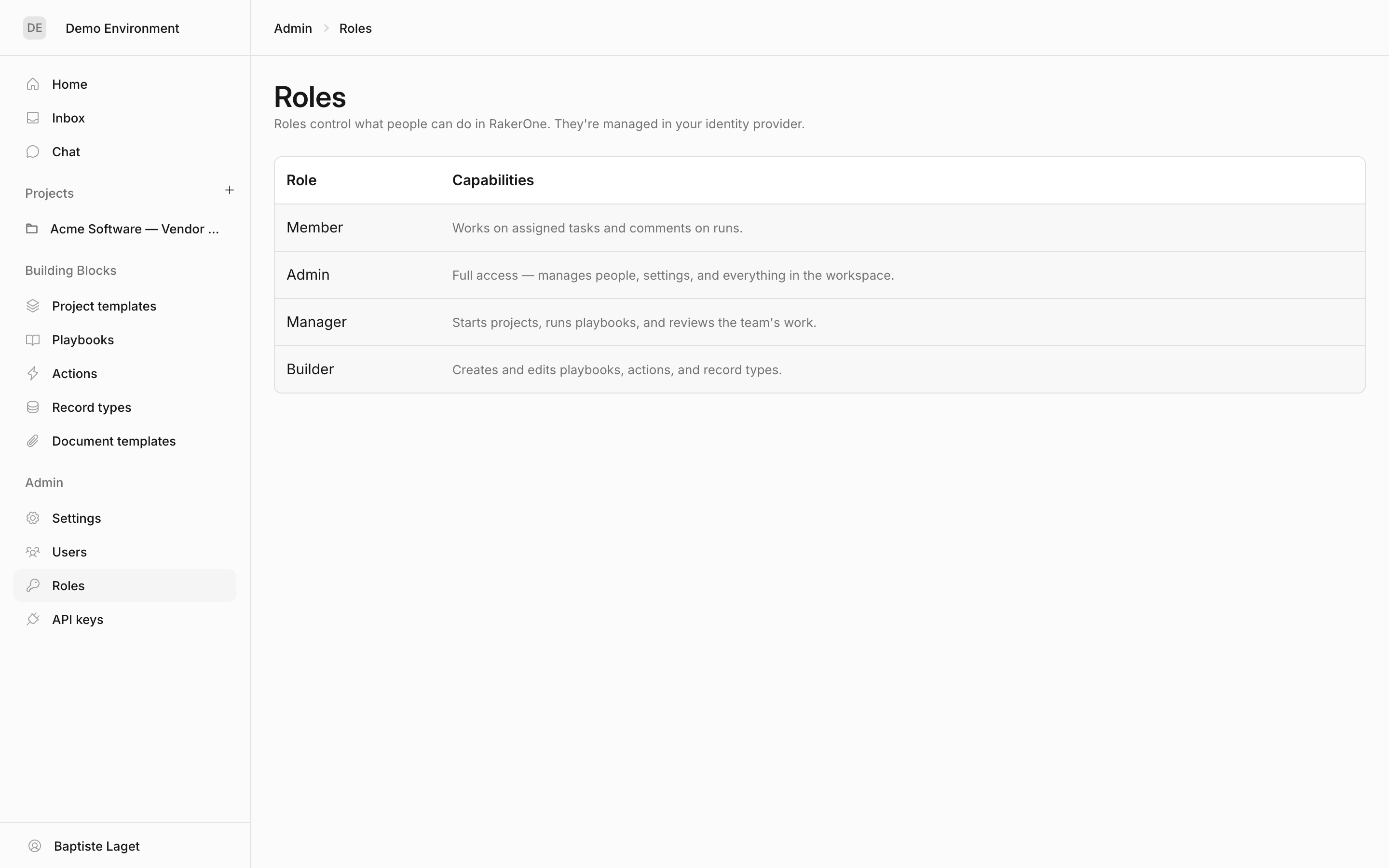
Task: Click the Roles breadcrumb item
Action: pos(355,28)
